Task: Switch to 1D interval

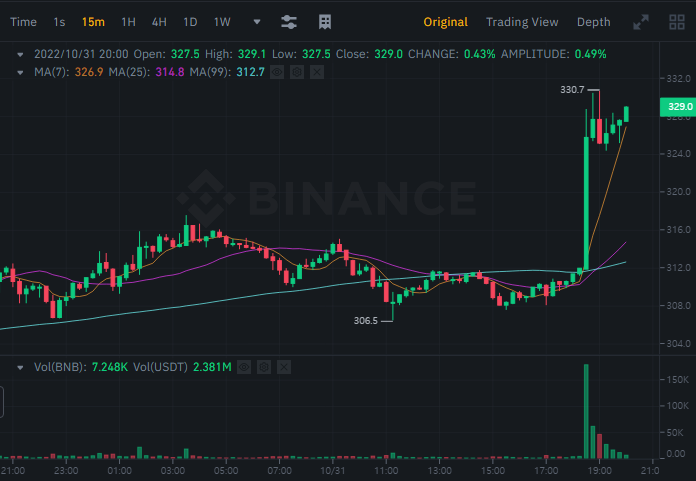Action: click(x=190, y=21)
